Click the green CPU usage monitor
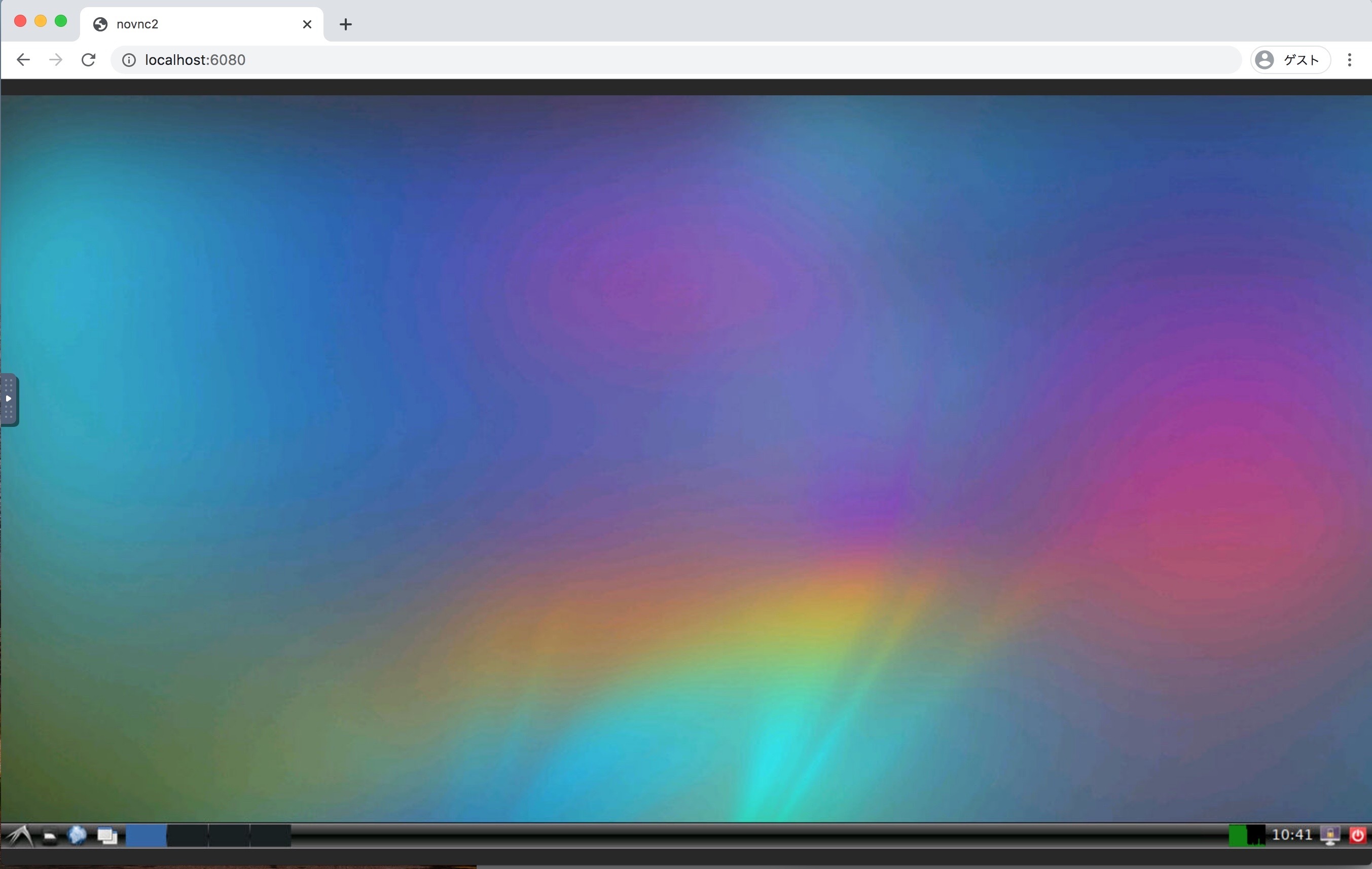The height and width of the screenshot is (869, 1372). (1247, 836)
